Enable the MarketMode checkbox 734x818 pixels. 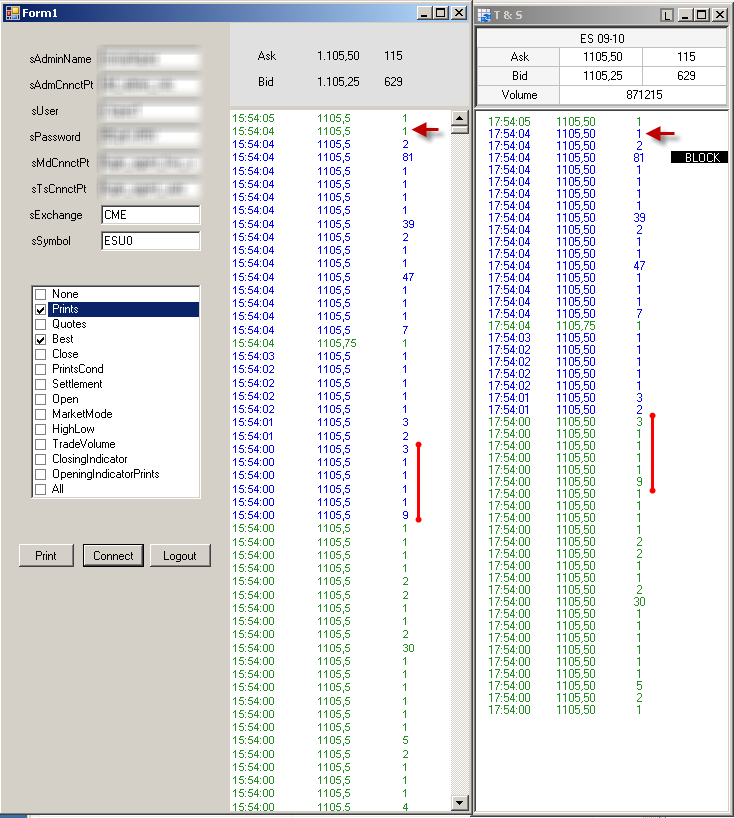[x=41, y=414]
